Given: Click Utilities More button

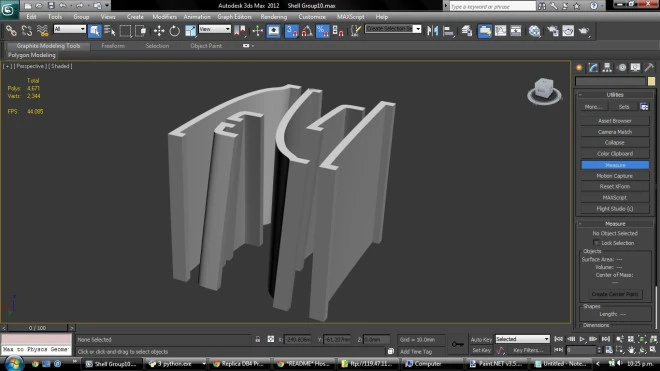Looking at the screenshot, I should 593,107.
